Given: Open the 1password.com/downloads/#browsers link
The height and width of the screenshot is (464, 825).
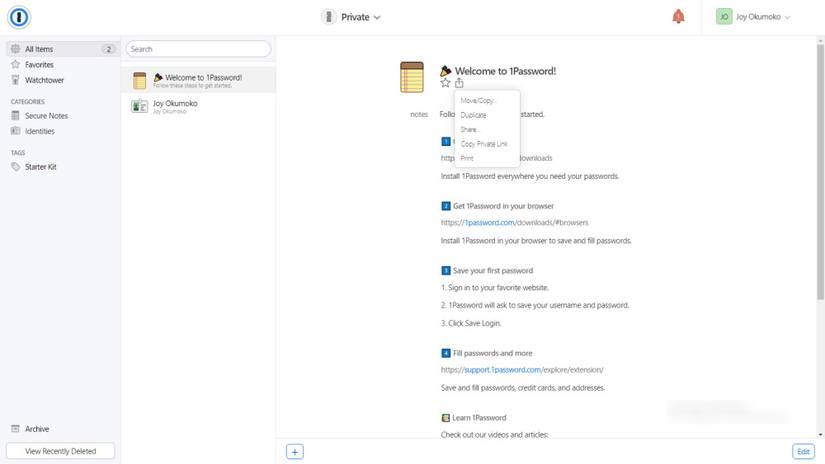Looking at the screenshot, I should click(515, 223).
